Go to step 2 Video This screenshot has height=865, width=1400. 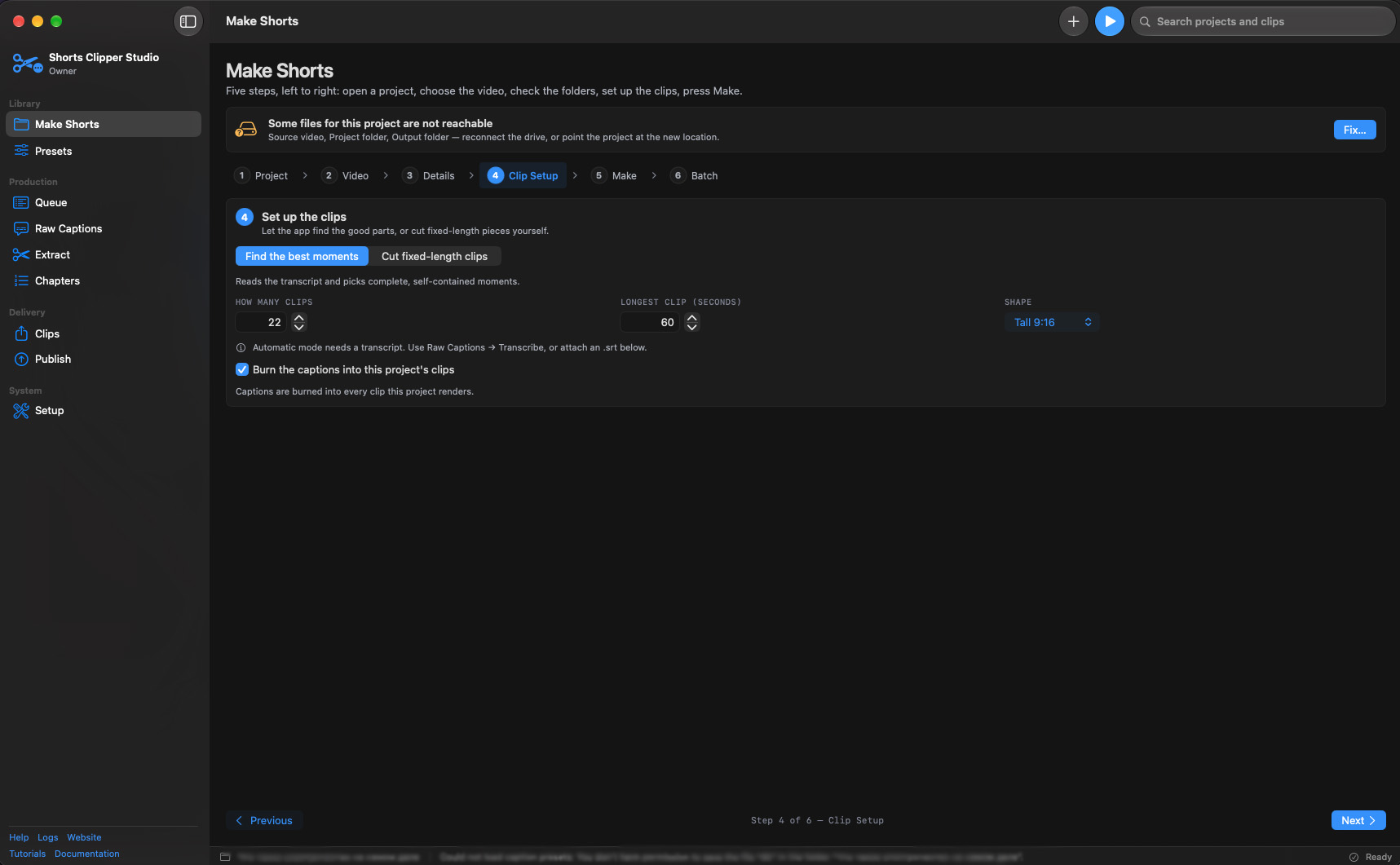point(346,175)
